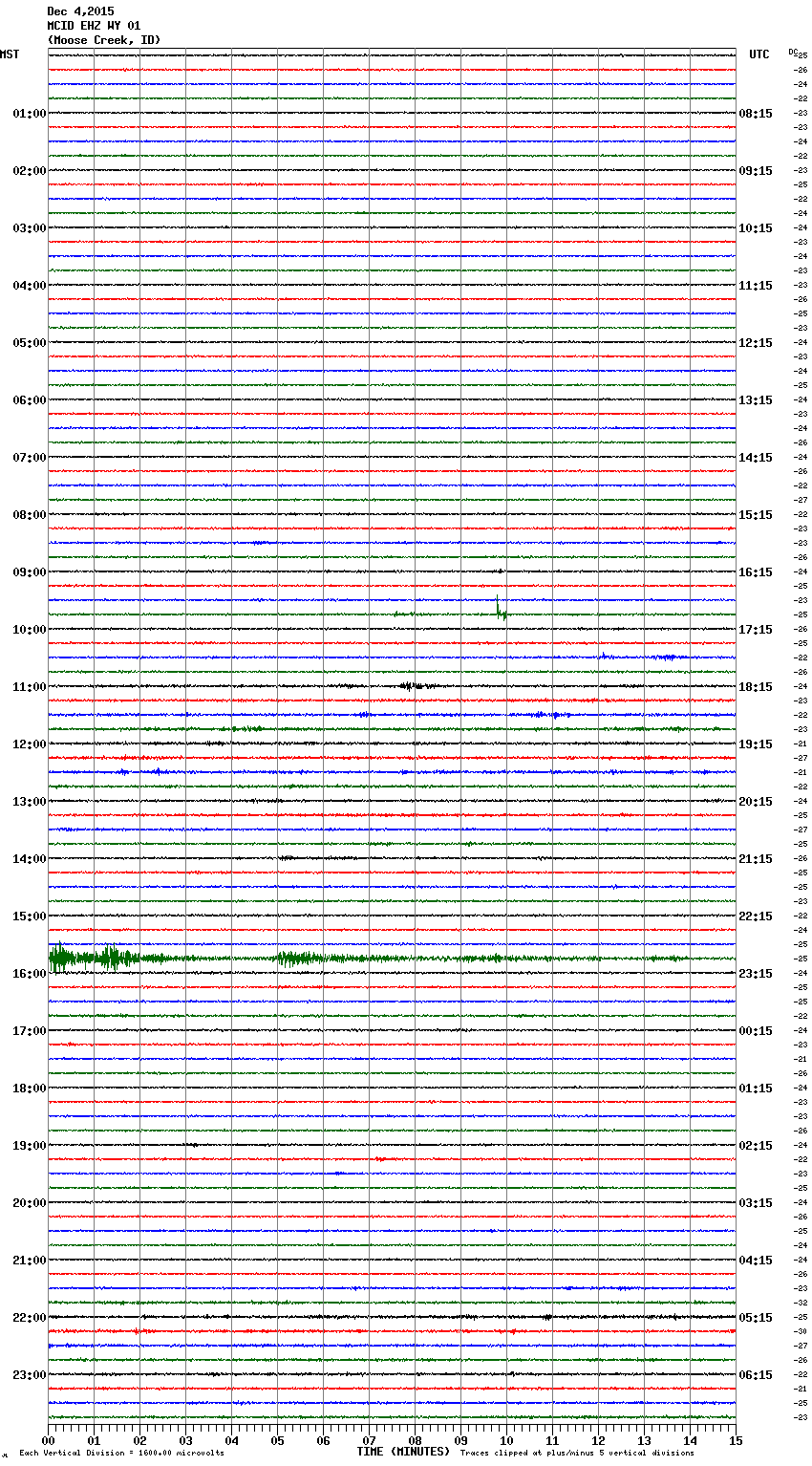Click minute tick label "12" on x-axis
This screenshot has height=1466, width=812.
tap(599, 1440)
